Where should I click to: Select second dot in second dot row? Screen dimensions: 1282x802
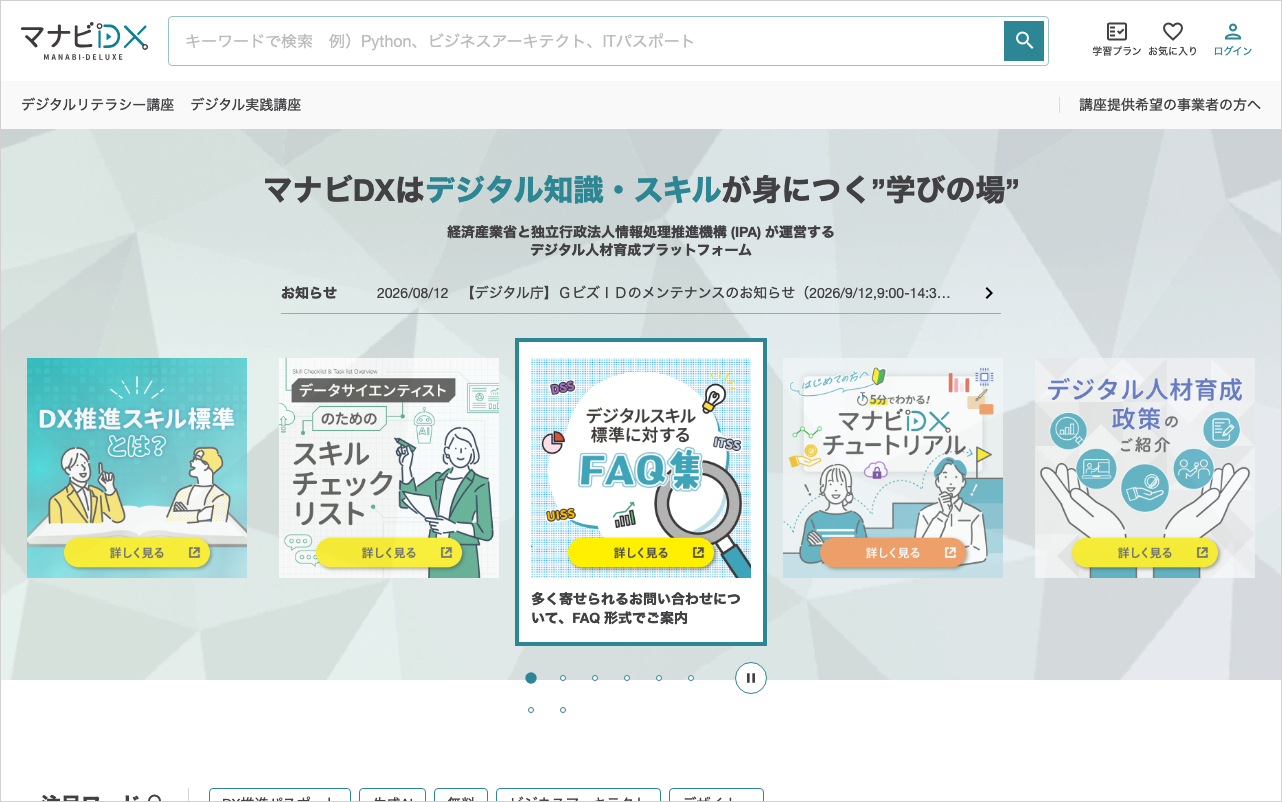[x=563, y=710]
